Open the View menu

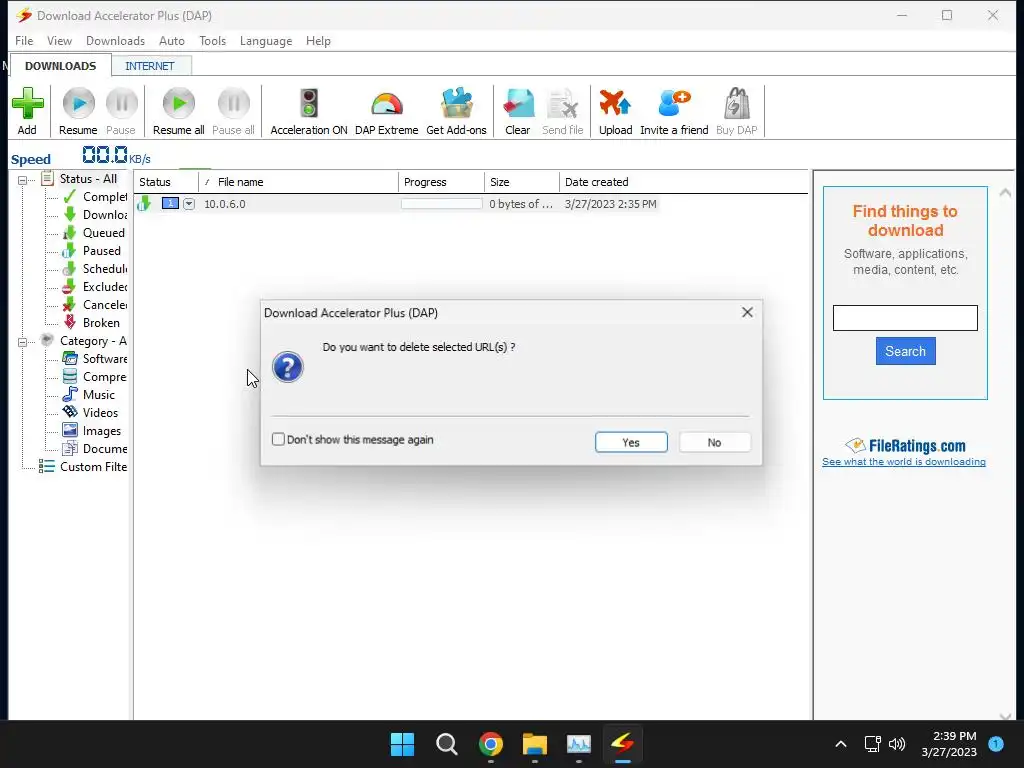59,40
